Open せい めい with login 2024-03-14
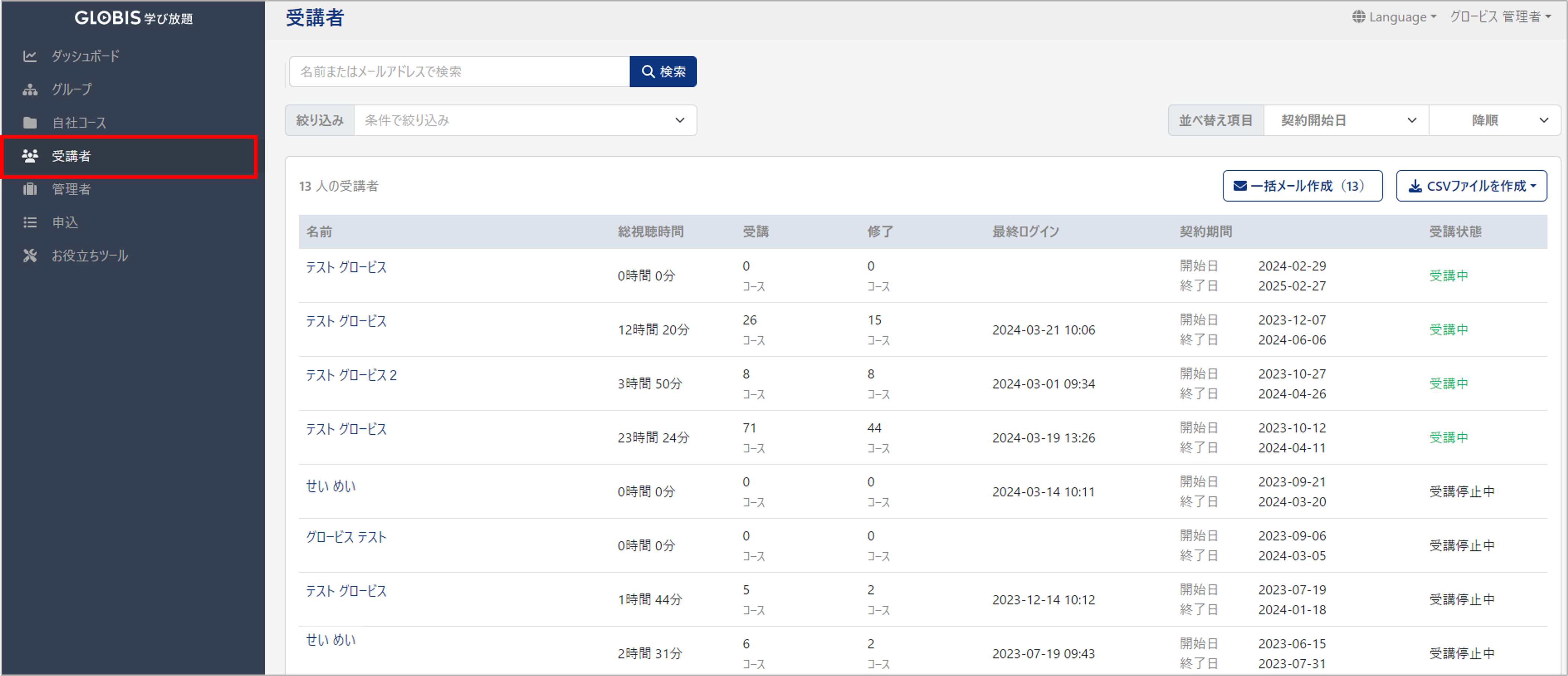The height and width of the screenshot is (676, 1568). [330, 487]
